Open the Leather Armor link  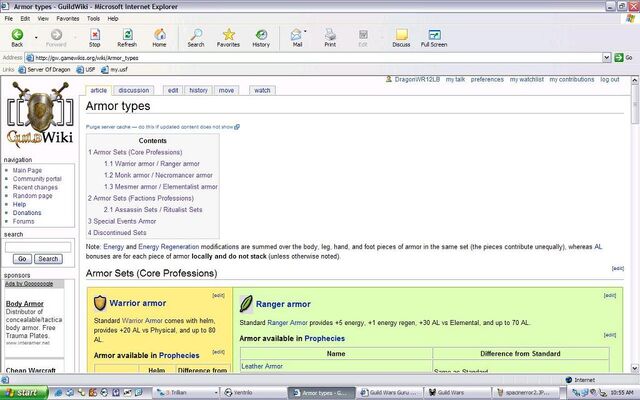pyautogui.click(x=262, y=366)
